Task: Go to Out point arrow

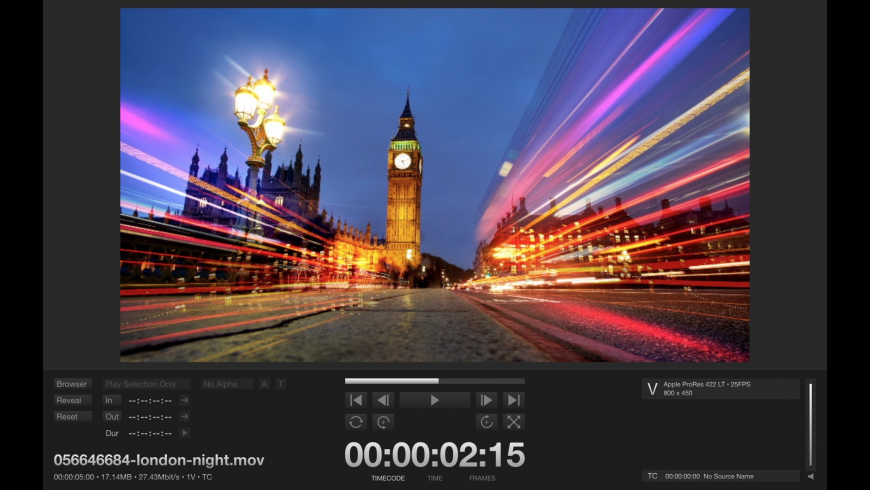Action: pos(184,417)
